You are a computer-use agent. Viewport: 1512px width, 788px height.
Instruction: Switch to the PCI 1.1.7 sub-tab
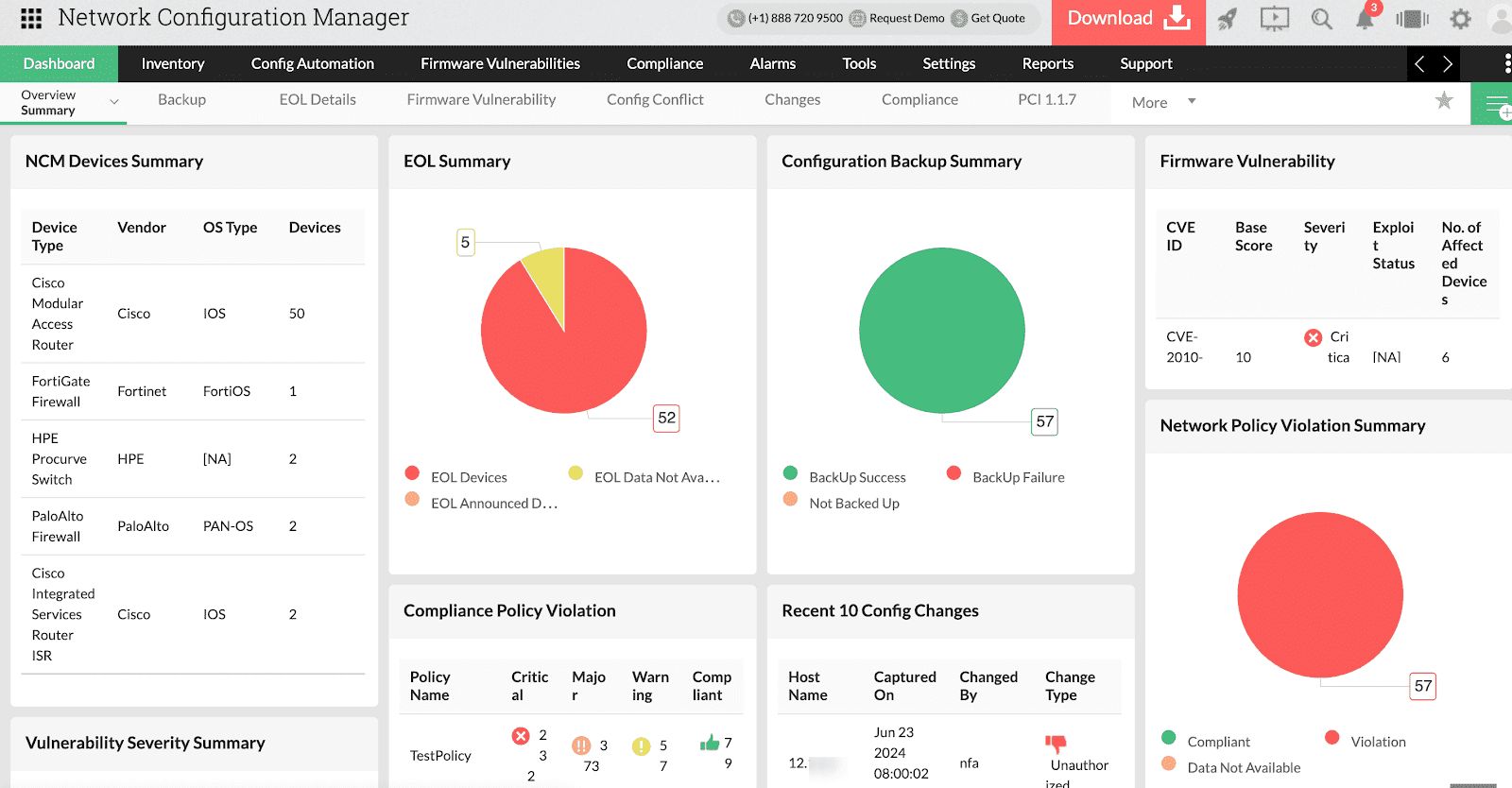[x=1046, y=99]
